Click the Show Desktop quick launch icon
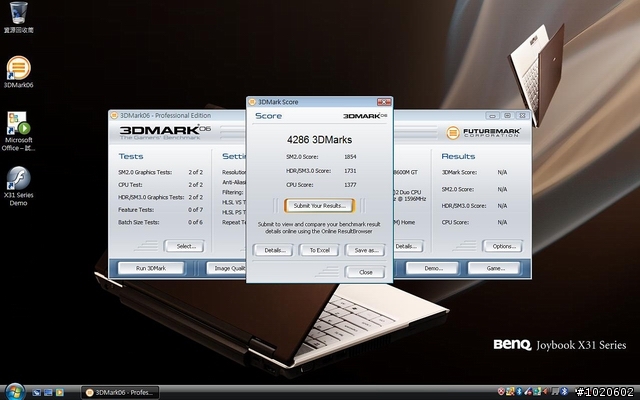 tap(36, 393)
